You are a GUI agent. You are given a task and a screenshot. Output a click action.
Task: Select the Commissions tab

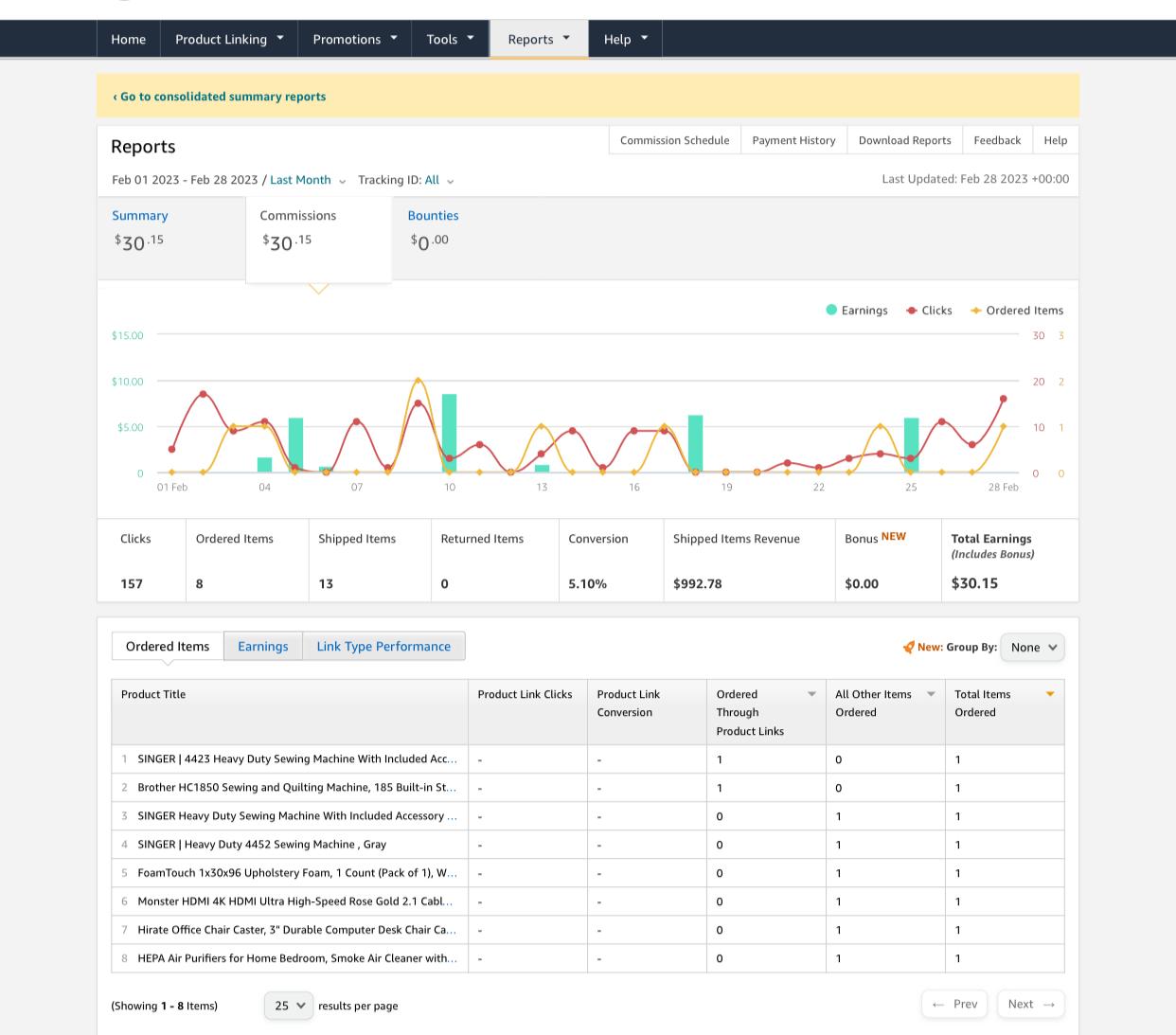pos(319,239)
